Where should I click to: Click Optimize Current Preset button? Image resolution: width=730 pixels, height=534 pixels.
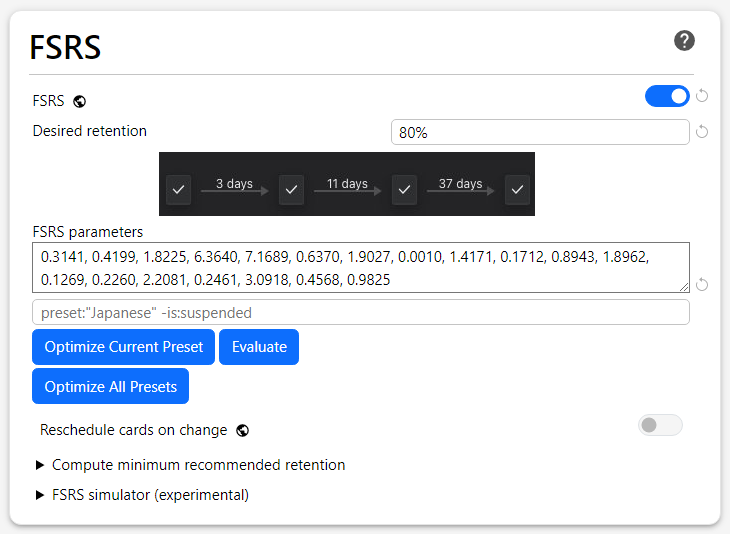tap(124, 347)
